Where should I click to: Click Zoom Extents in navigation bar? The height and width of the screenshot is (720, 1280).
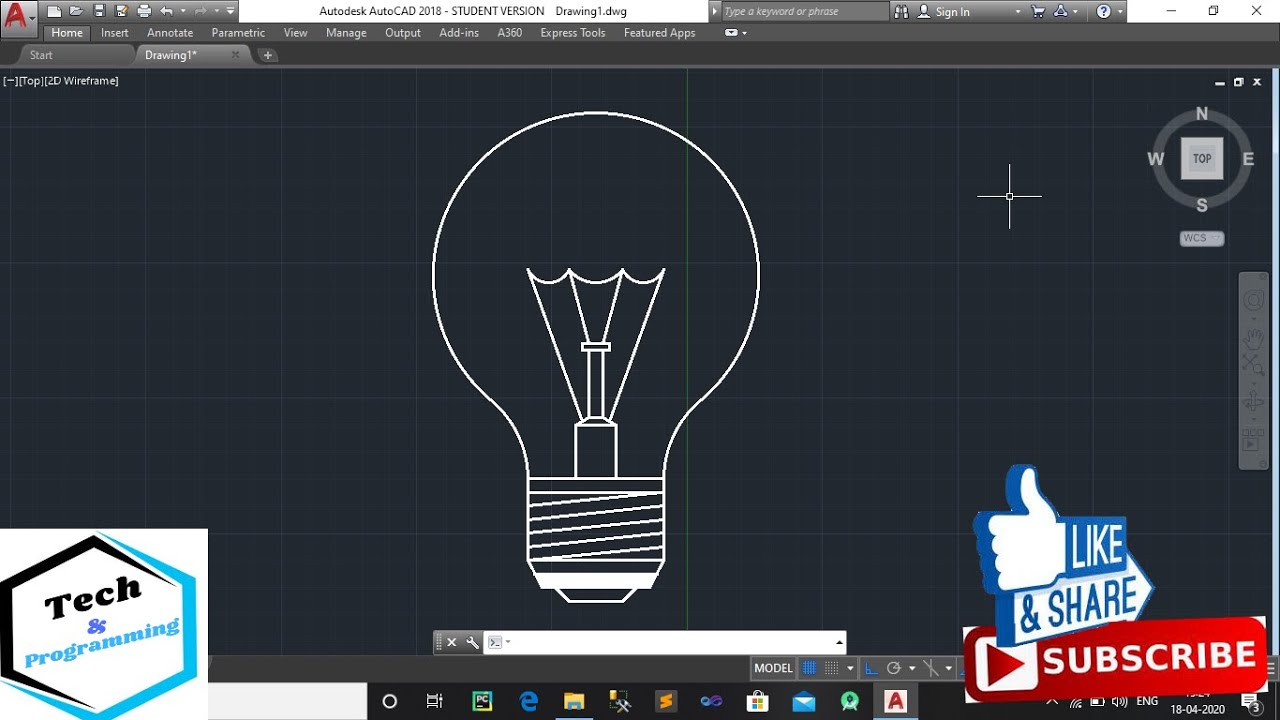(x=1253, y=367)
